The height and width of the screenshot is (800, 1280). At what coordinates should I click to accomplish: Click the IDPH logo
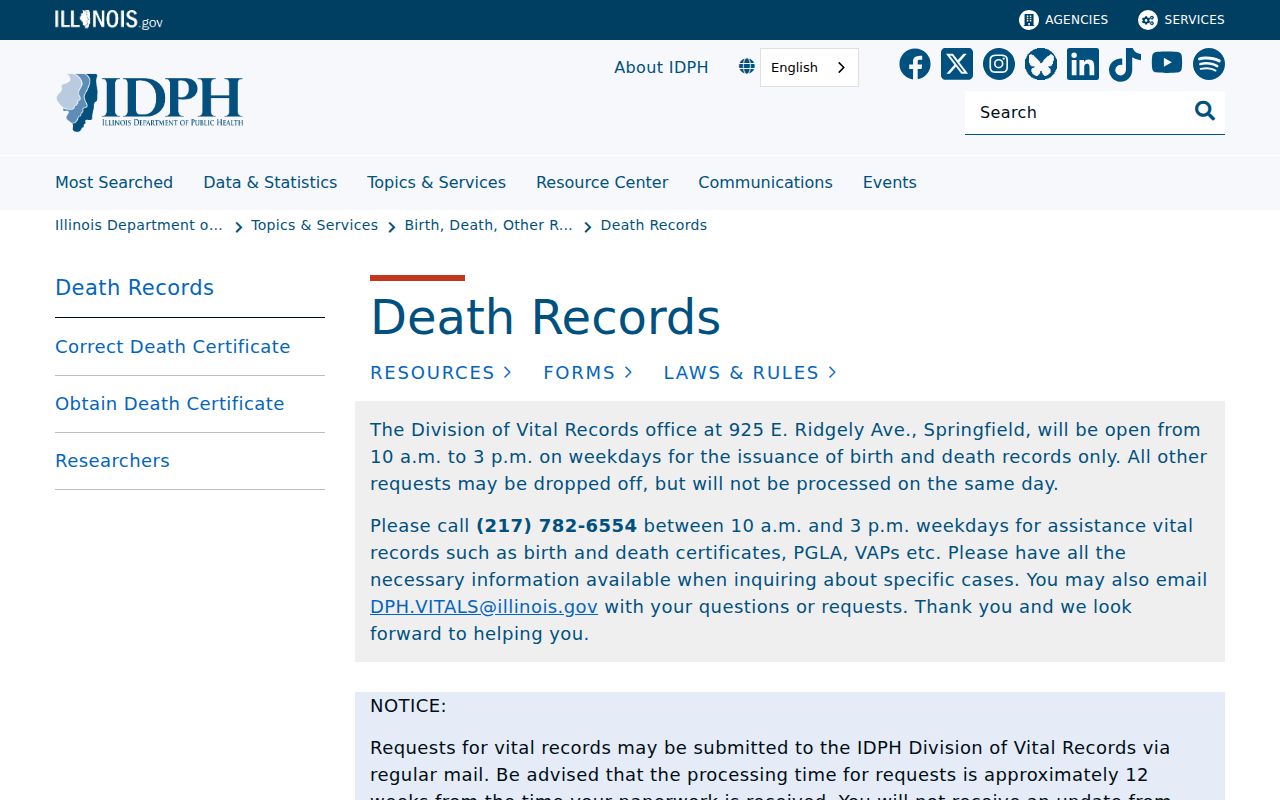(150, 102)
